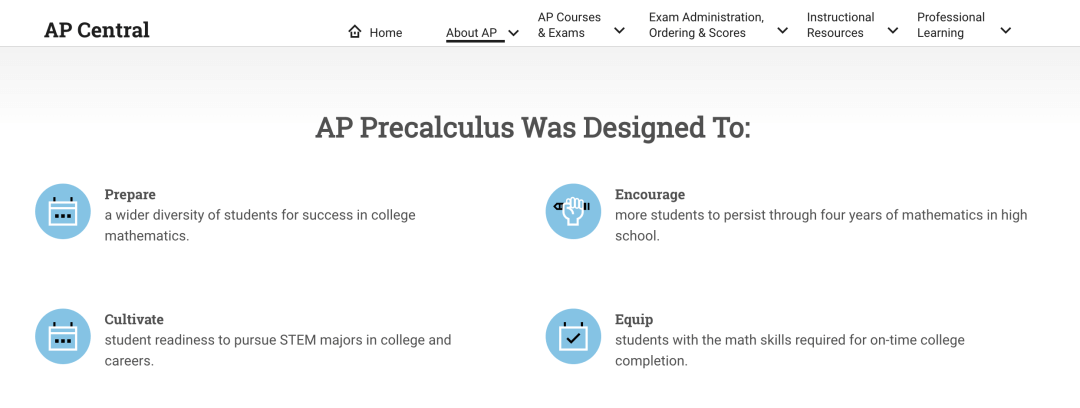Expand the Instructional Resources chevron

tap(893, 30)
